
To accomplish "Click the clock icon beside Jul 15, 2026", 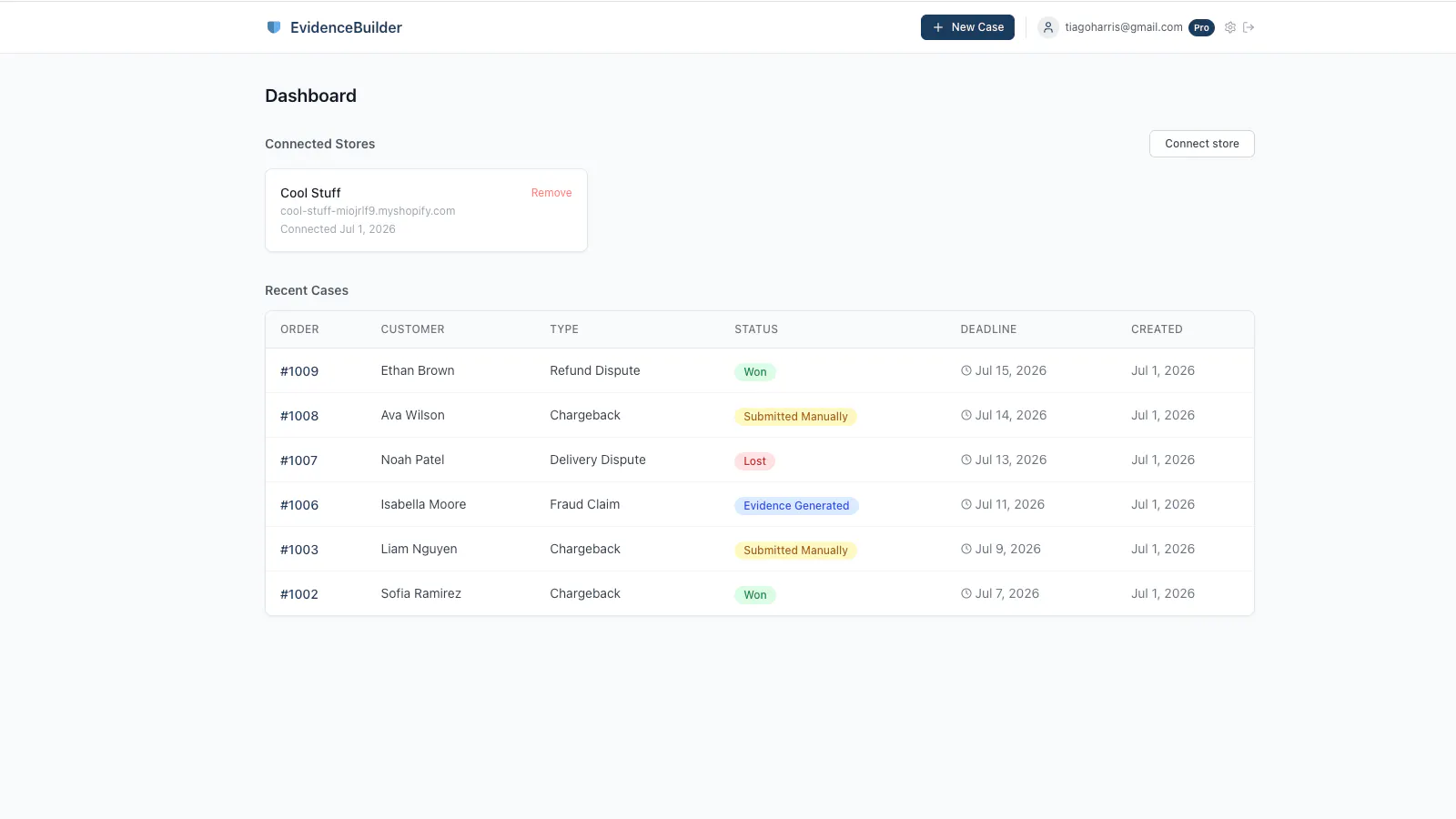I will pos(966,370).
